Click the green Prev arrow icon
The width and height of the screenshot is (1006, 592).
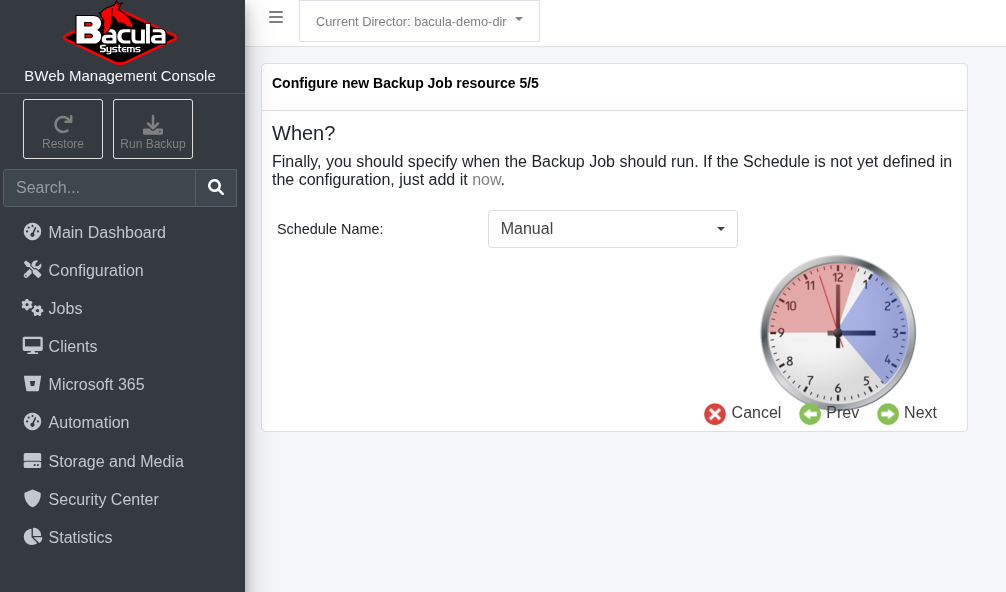810,413
